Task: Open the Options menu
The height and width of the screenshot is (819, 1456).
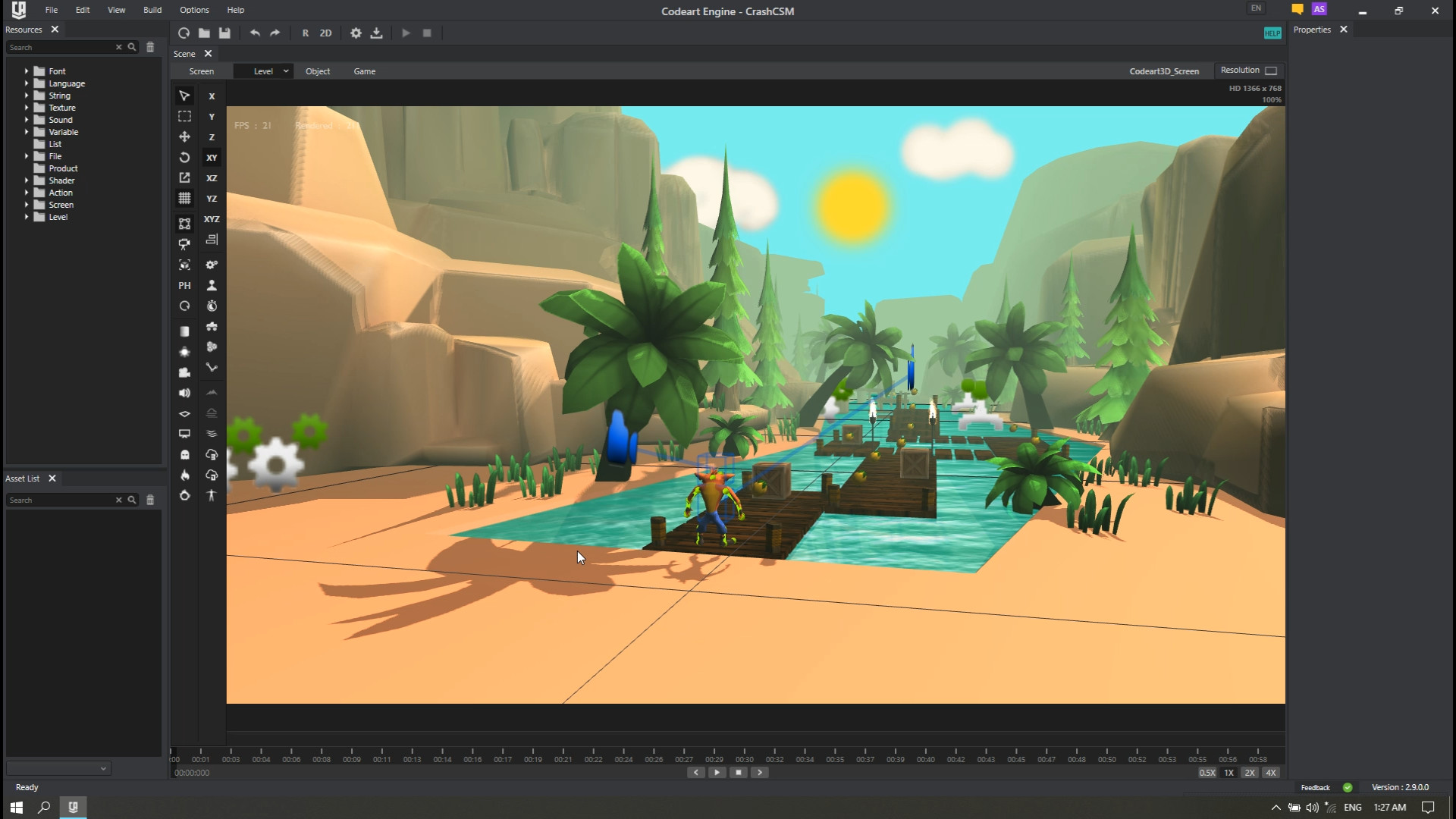Action: 194,10
